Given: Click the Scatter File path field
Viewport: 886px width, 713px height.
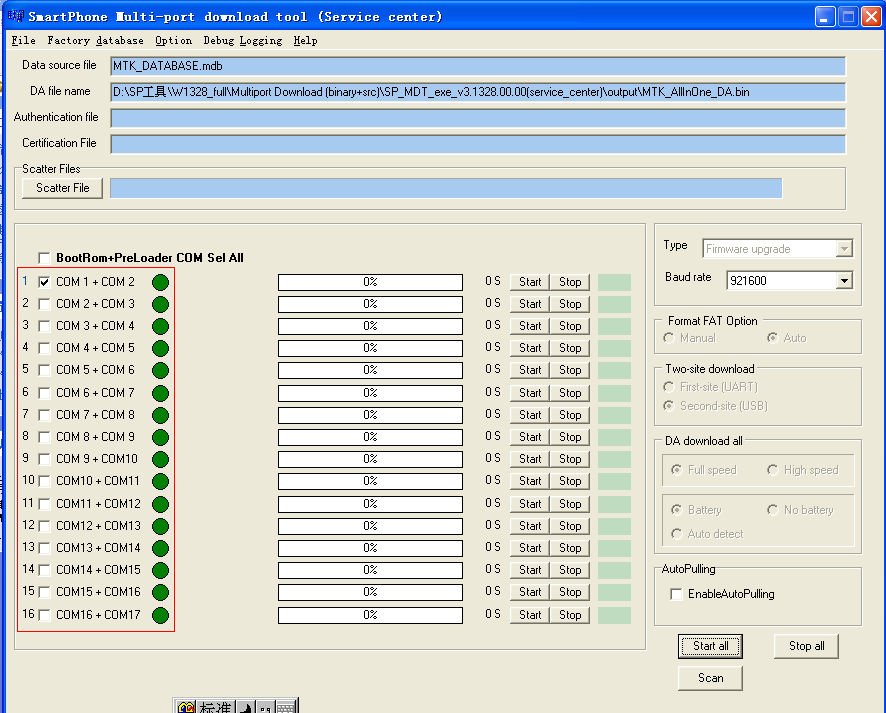Looking at the screenshot, I should (446, 188).
